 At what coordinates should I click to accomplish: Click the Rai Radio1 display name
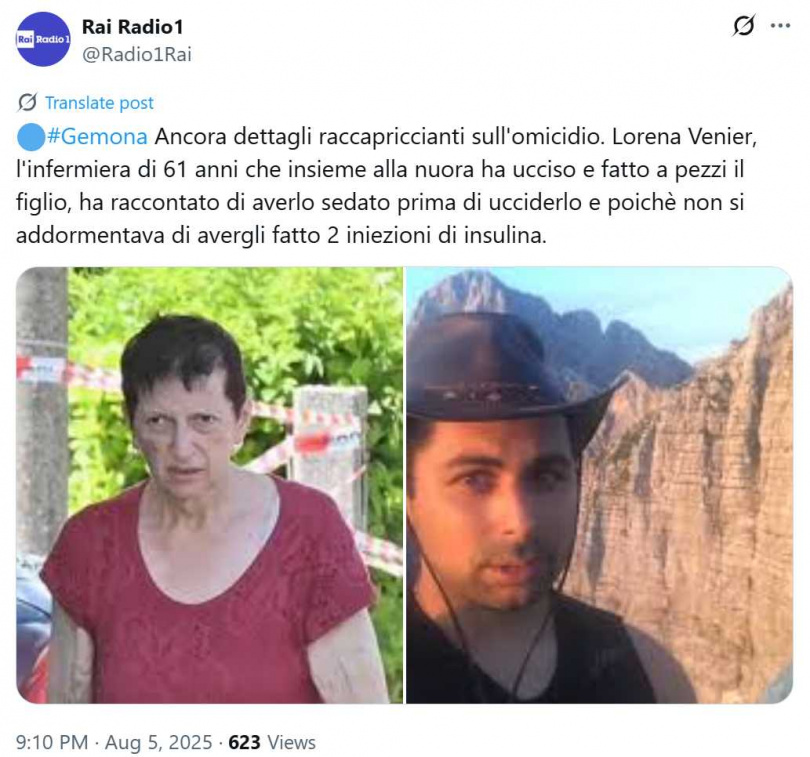(133, 27)
